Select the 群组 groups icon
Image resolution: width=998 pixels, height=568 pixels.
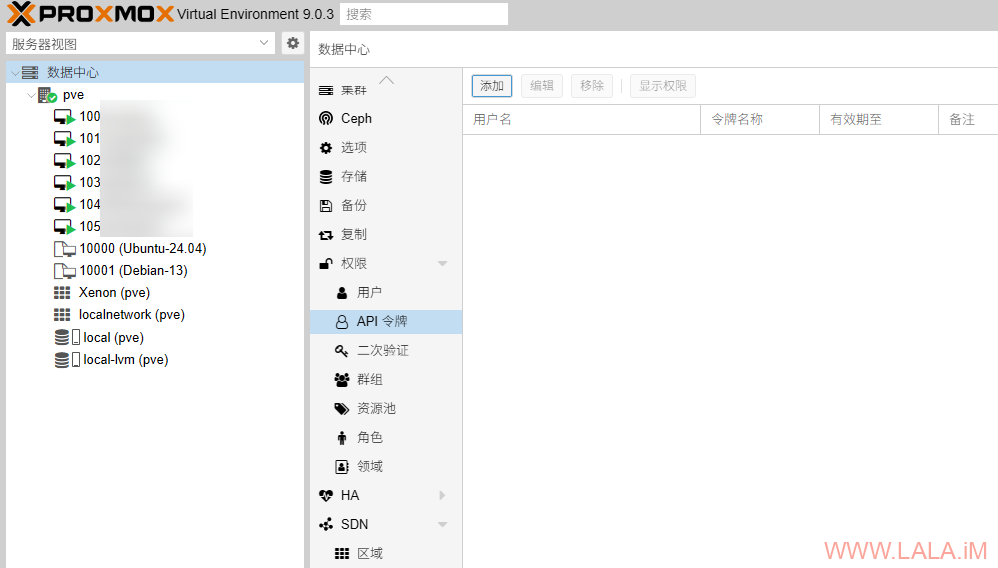click(x=342, y=380)
